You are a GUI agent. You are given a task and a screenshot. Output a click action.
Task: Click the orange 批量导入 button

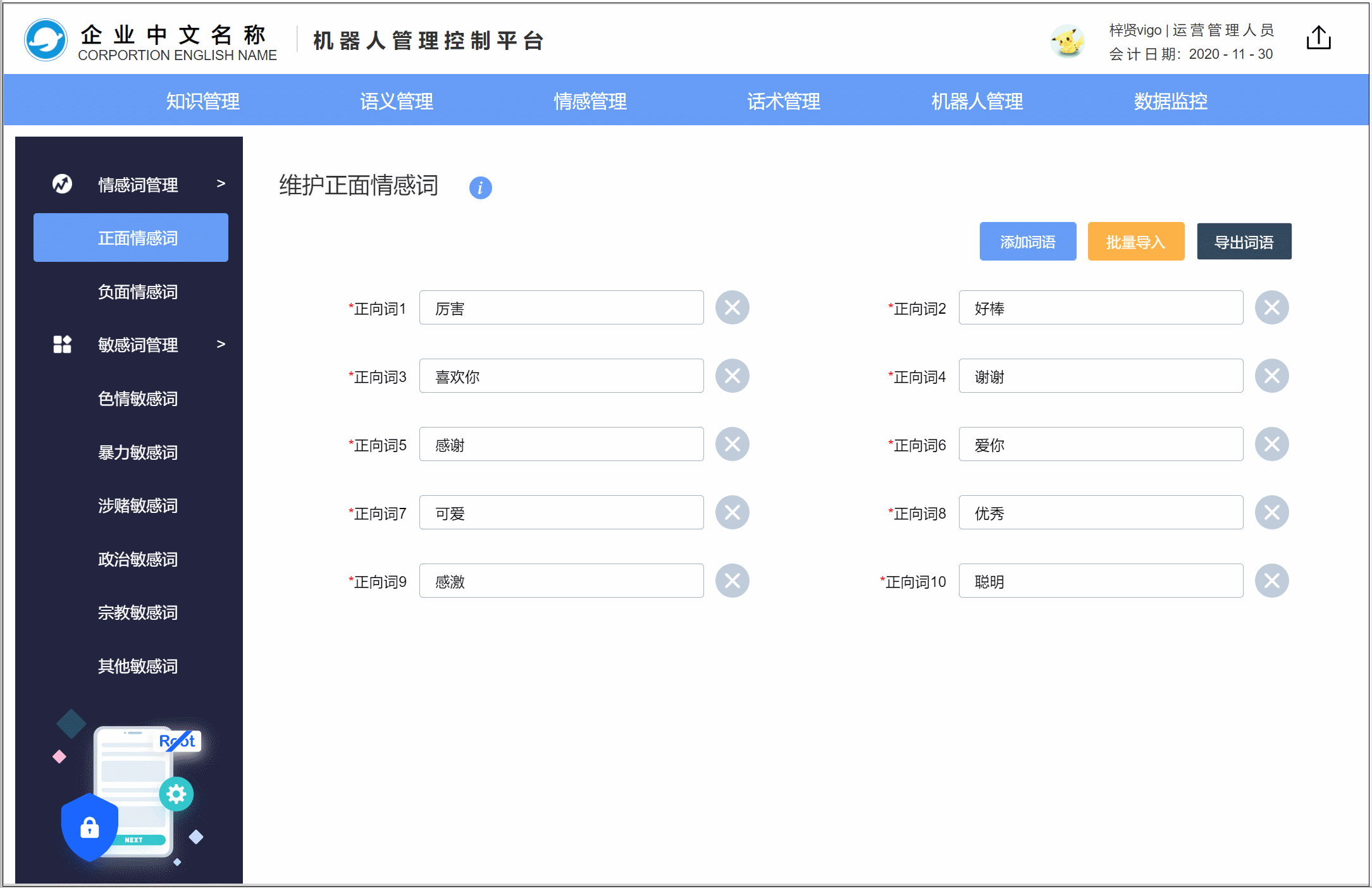pyautogui.click(x=1135, y=242)
